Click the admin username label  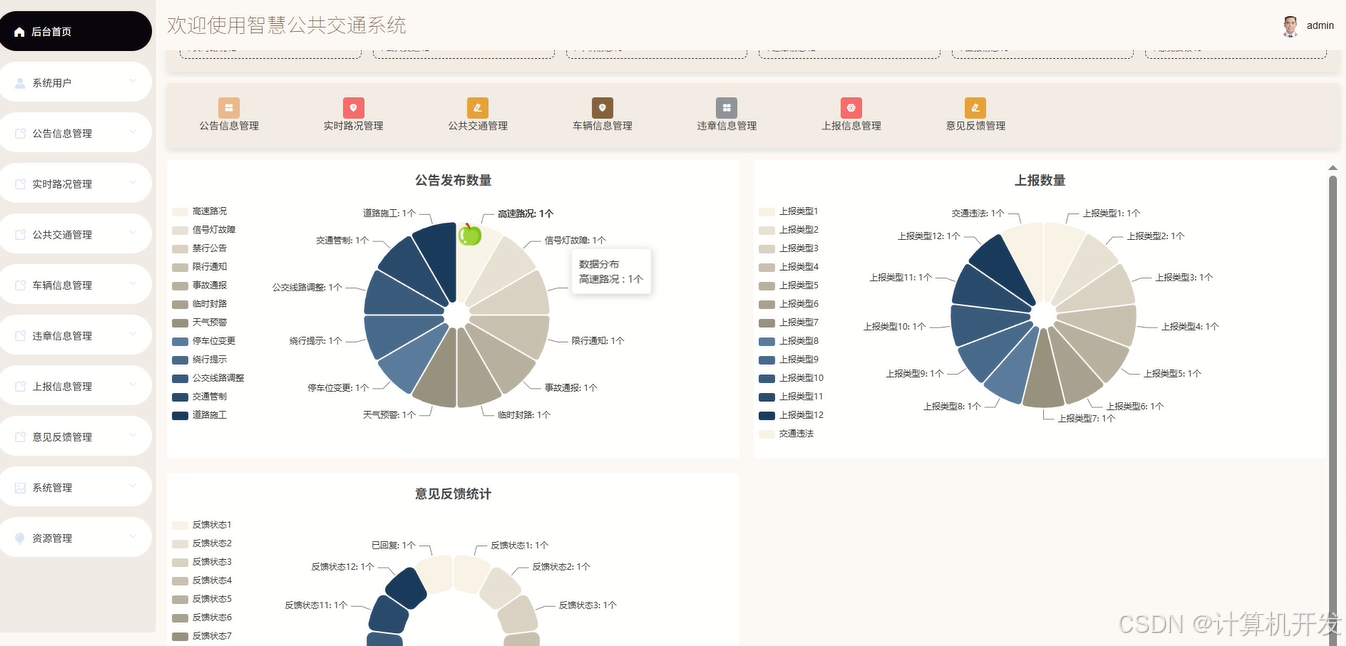1320,26
